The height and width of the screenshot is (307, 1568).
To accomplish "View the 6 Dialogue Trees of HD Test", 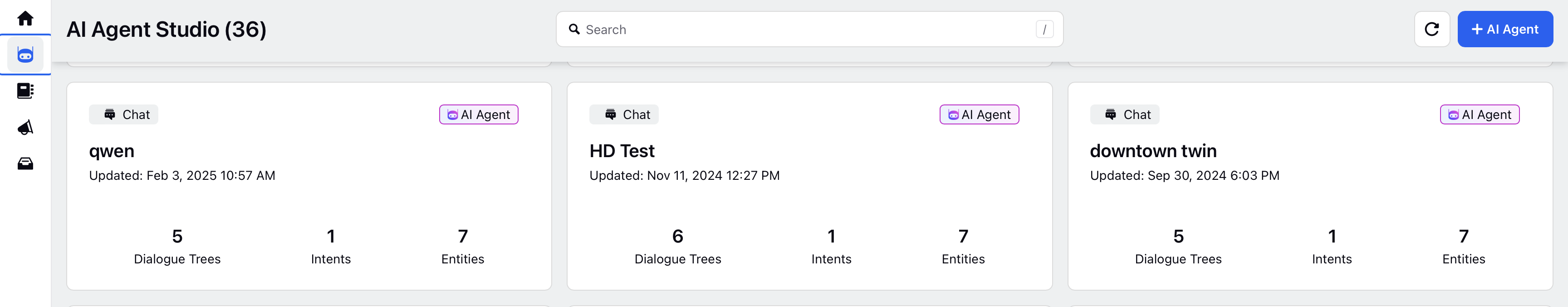I will [x=677, y=247].
